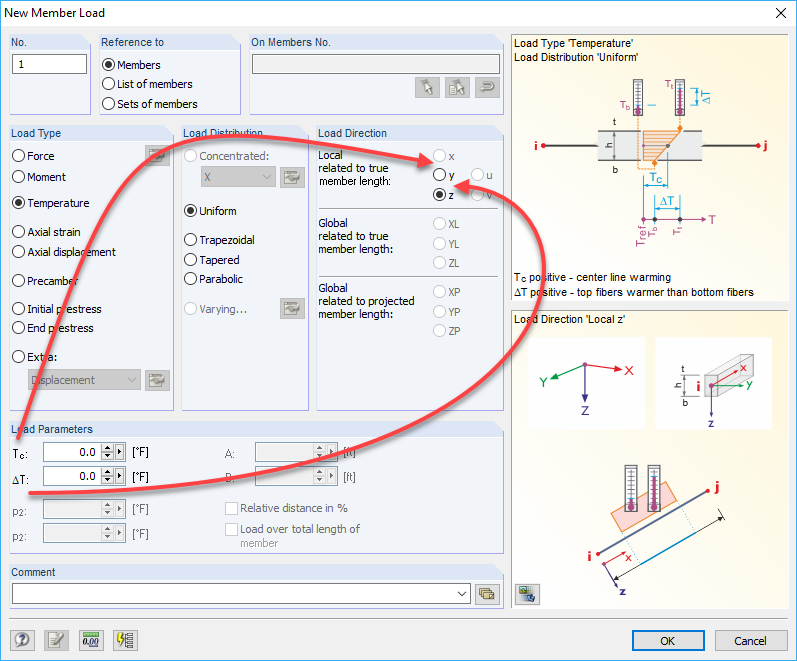797x661 pixels.
Task: Open the Force load type library icon
Action: pyautogui.click(x=157, y=156)
